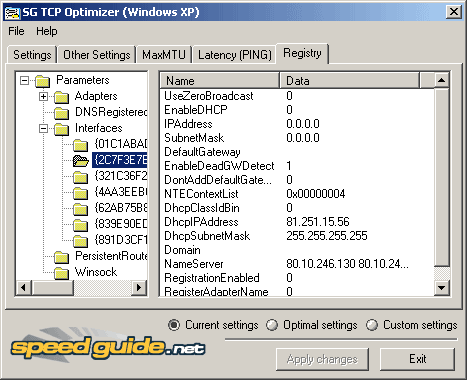
Task: Open the File menu
Action: (x=16, y=31)
